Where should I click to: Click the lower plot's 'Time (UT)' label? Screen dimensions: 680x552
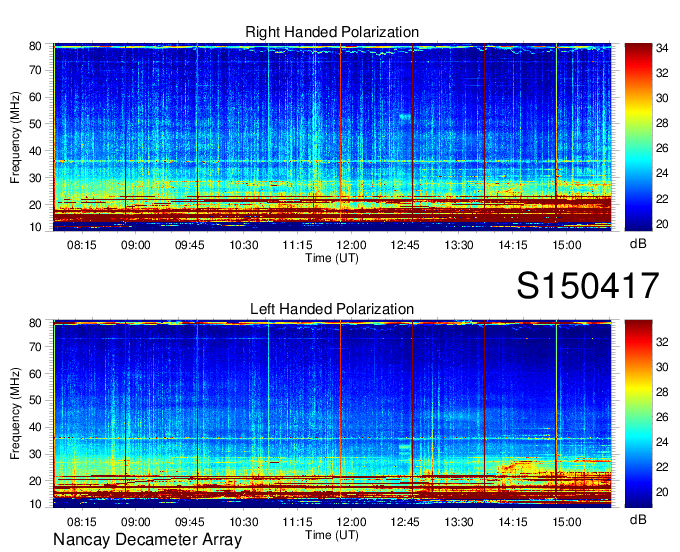point(332,535)
